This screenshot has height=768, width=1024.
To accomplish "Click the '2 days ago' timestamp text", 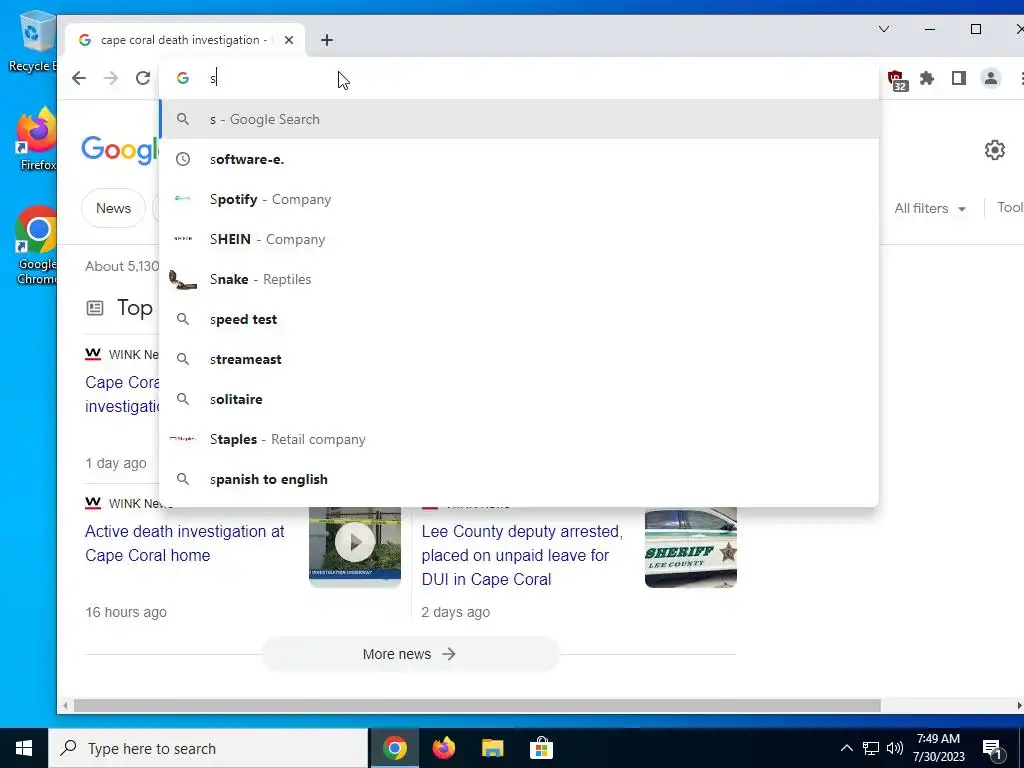I will pos(455,612).
